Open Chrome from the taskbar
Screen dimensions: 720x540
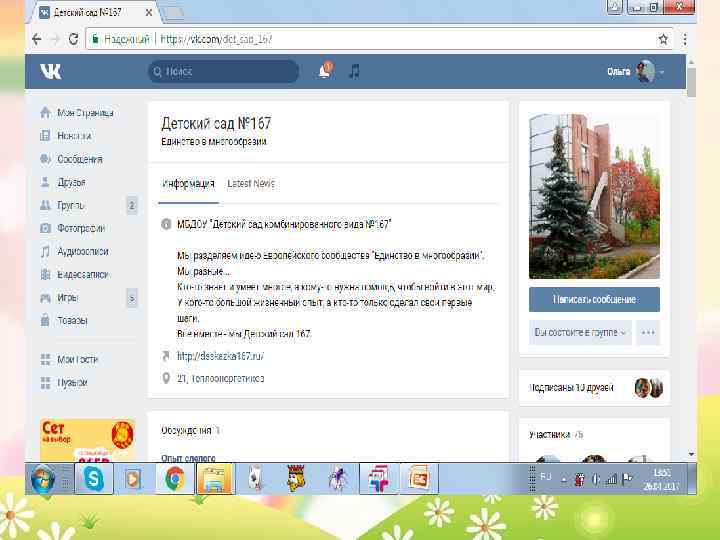[x=174, y=479]
